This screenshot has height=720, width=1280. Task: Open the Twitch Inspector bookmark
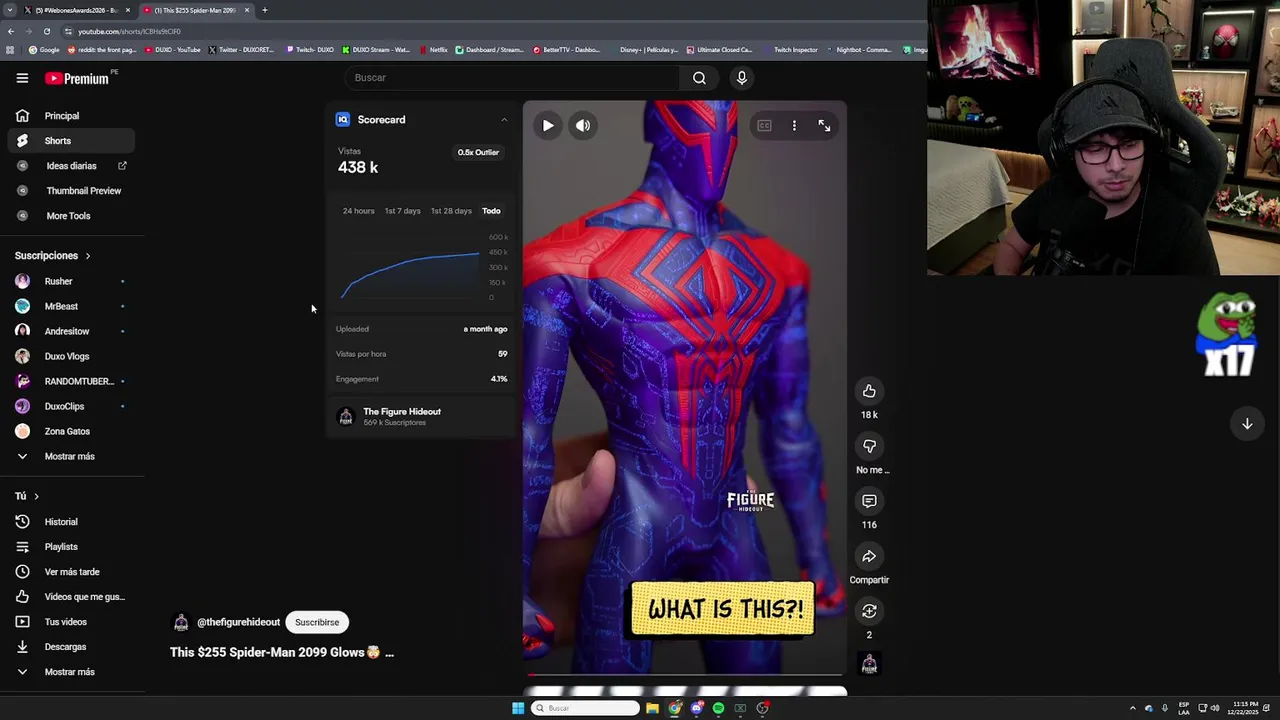[x=790, y=50]
